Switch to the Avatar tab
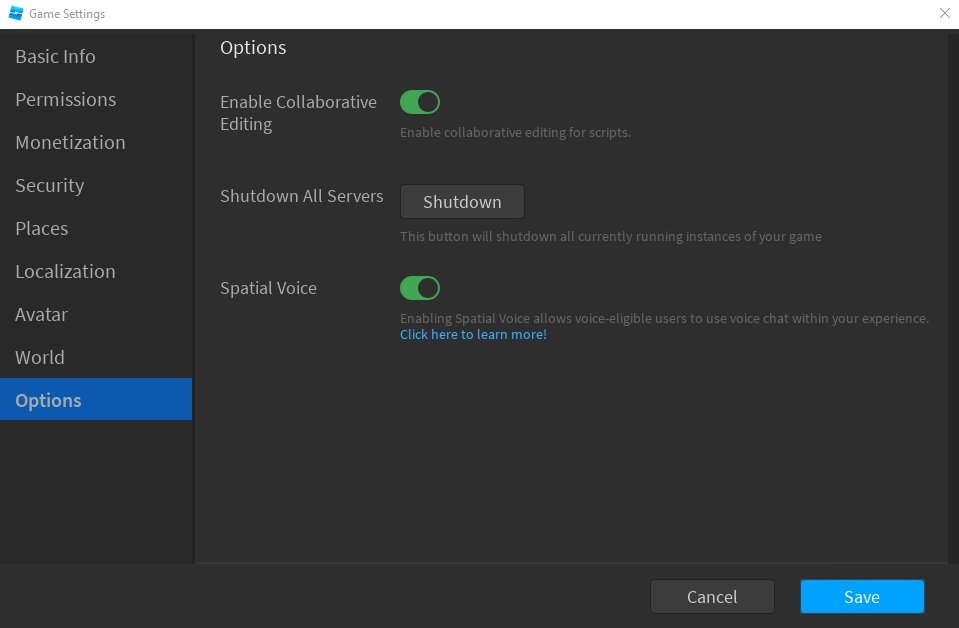 click(41, 315)
